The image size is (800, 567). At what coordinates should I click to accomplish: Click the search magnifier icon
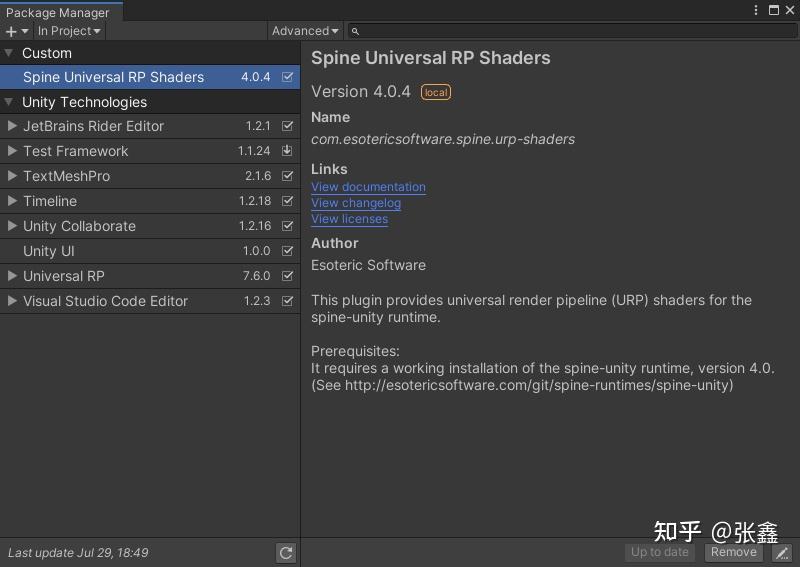pyautogui.click(x=356, y=31)
